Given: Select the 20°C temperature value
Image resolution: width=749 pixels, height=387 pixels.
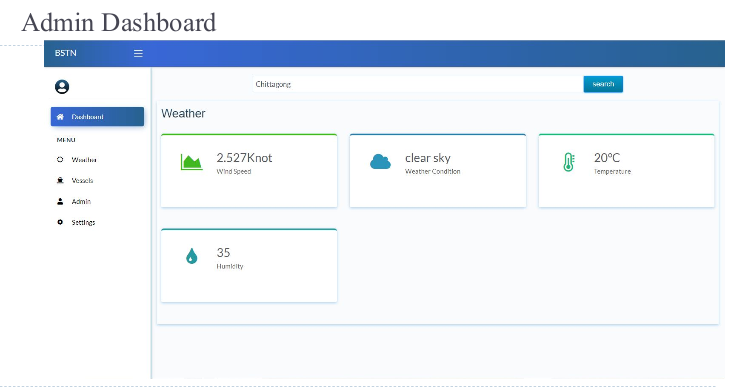Looking at the screenshot, I should tap(607, 158).
